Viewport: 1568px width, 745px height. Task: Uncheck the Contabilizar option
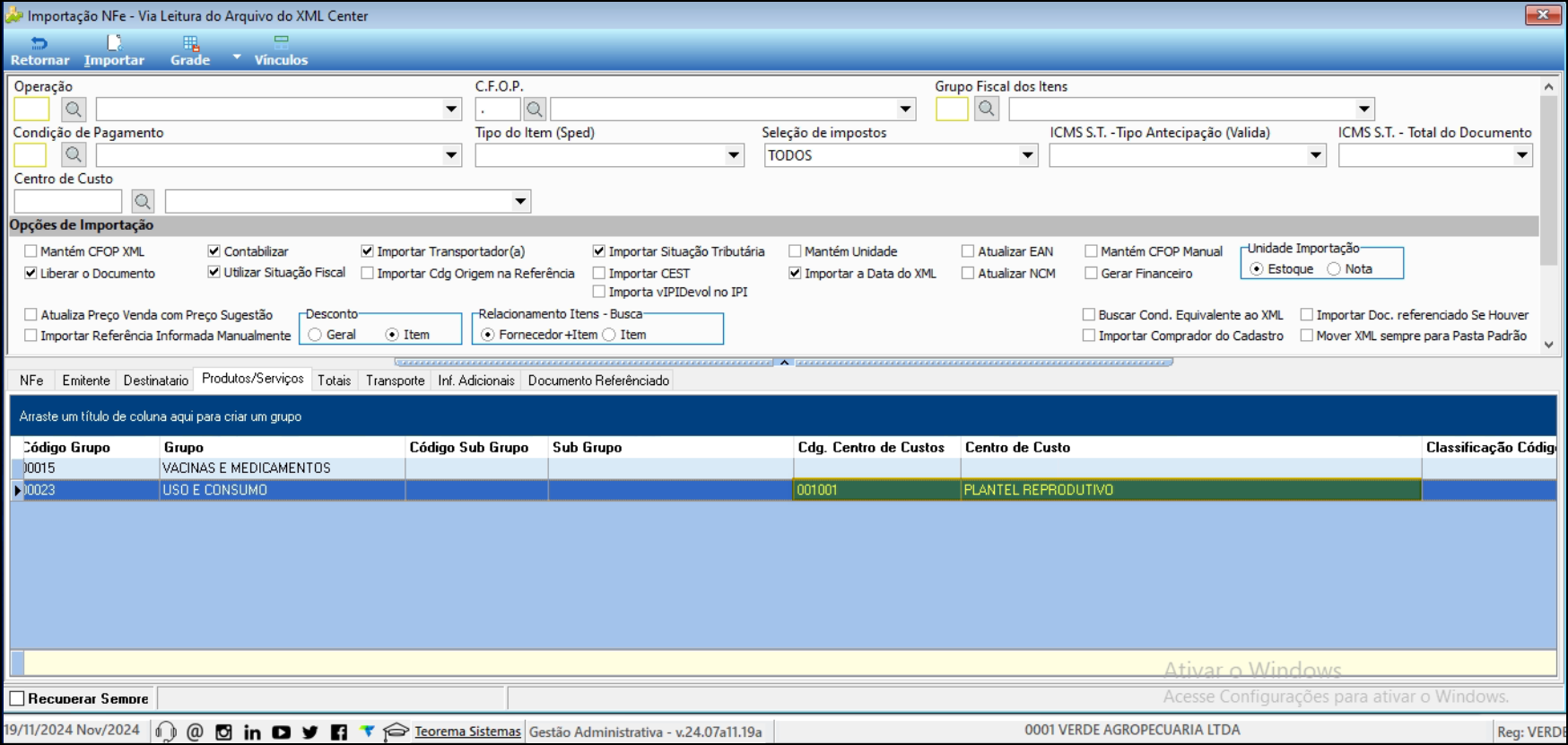(x=214, y=251)
